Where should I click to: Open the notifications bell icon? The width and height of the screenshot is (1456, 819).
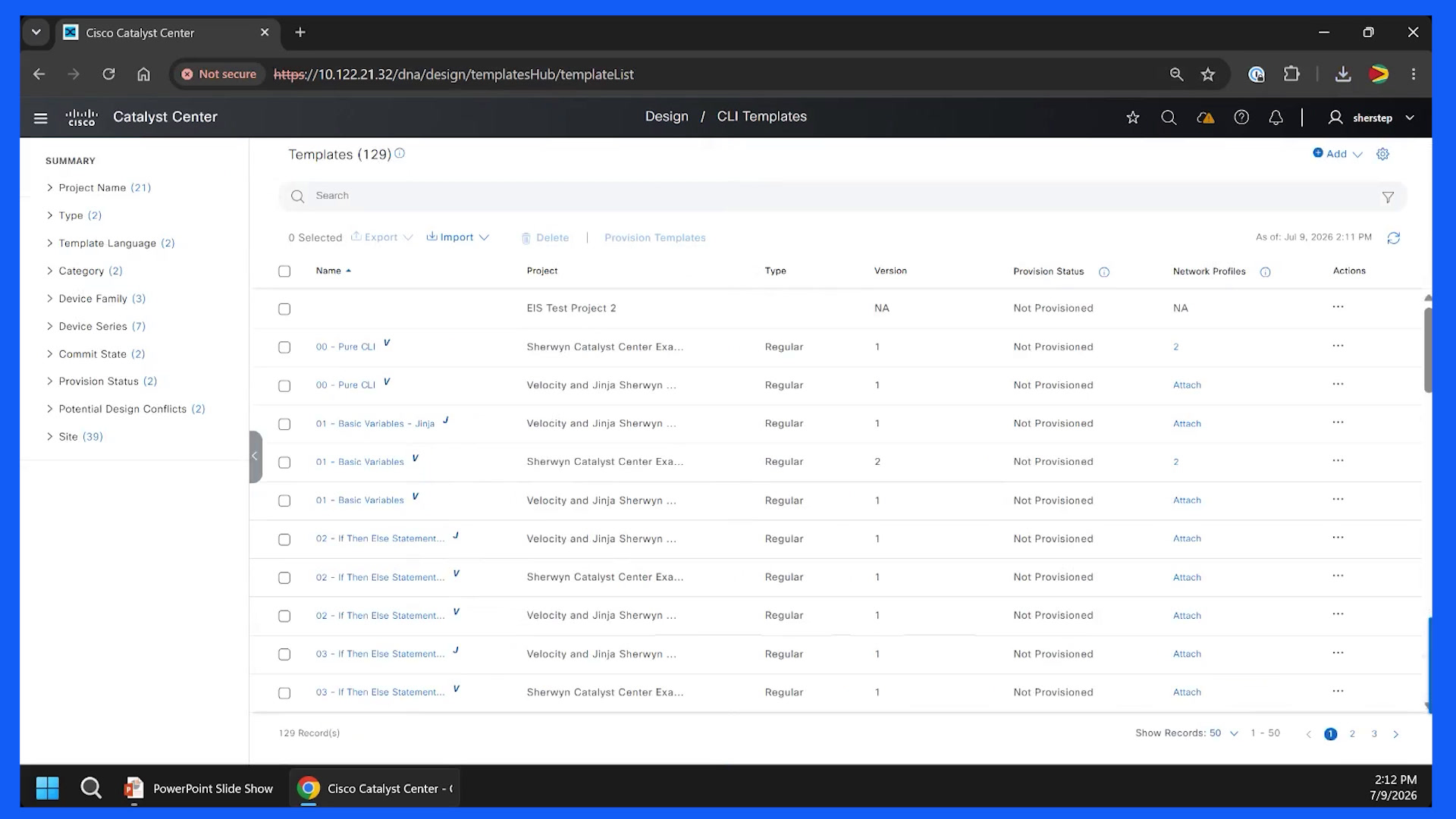[1276, 118]
